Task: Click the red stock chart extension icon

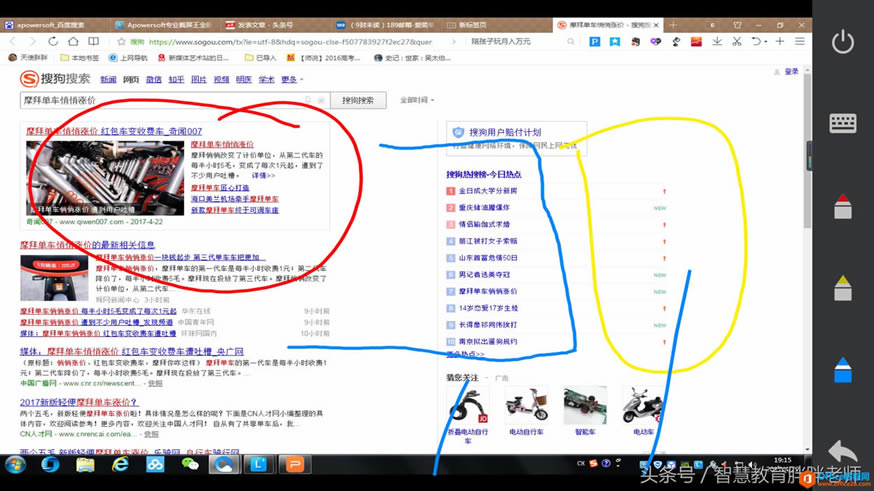Action: click(x=696, y=41)
